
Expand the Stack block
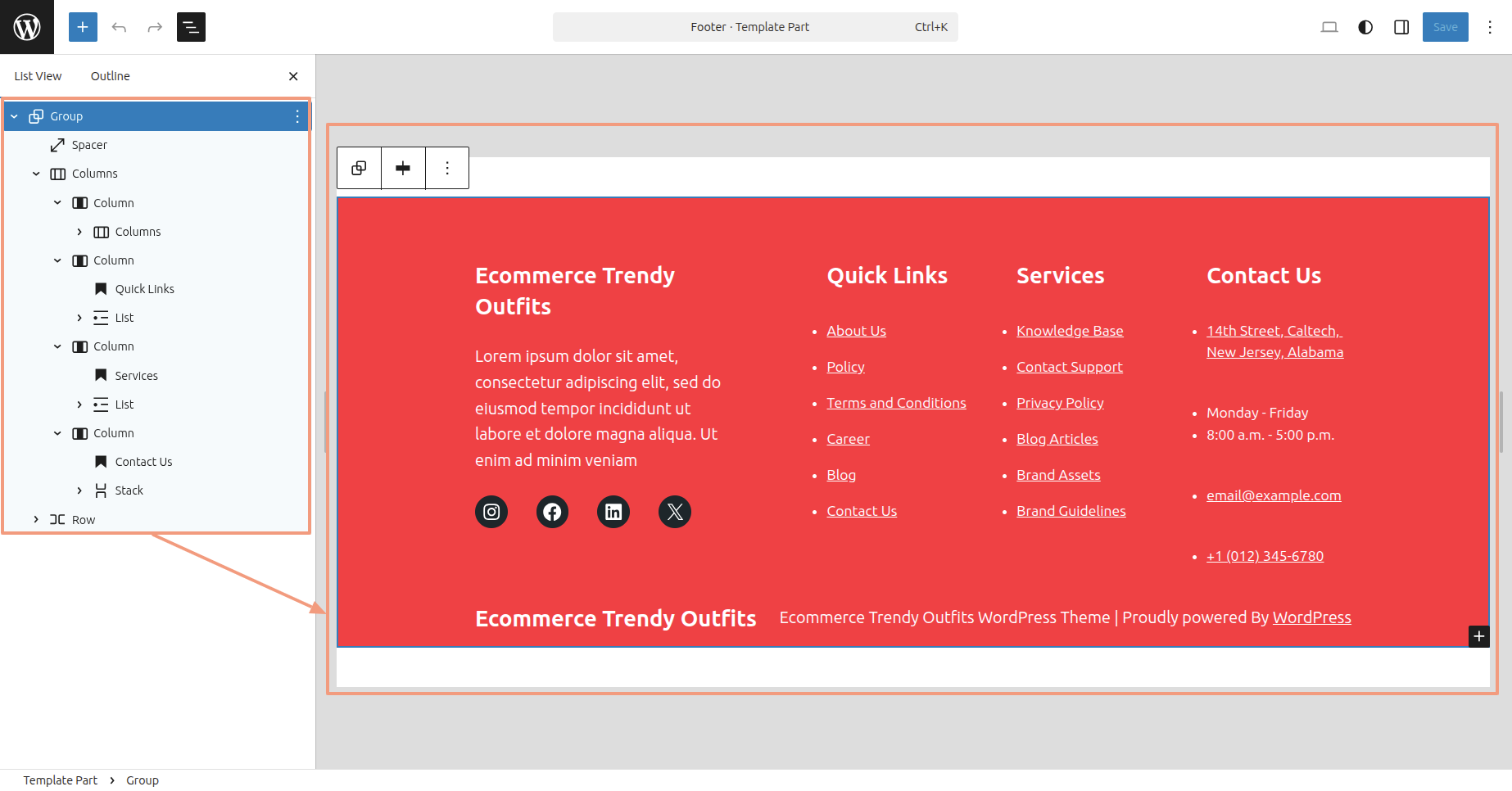(x=79, y=490)
